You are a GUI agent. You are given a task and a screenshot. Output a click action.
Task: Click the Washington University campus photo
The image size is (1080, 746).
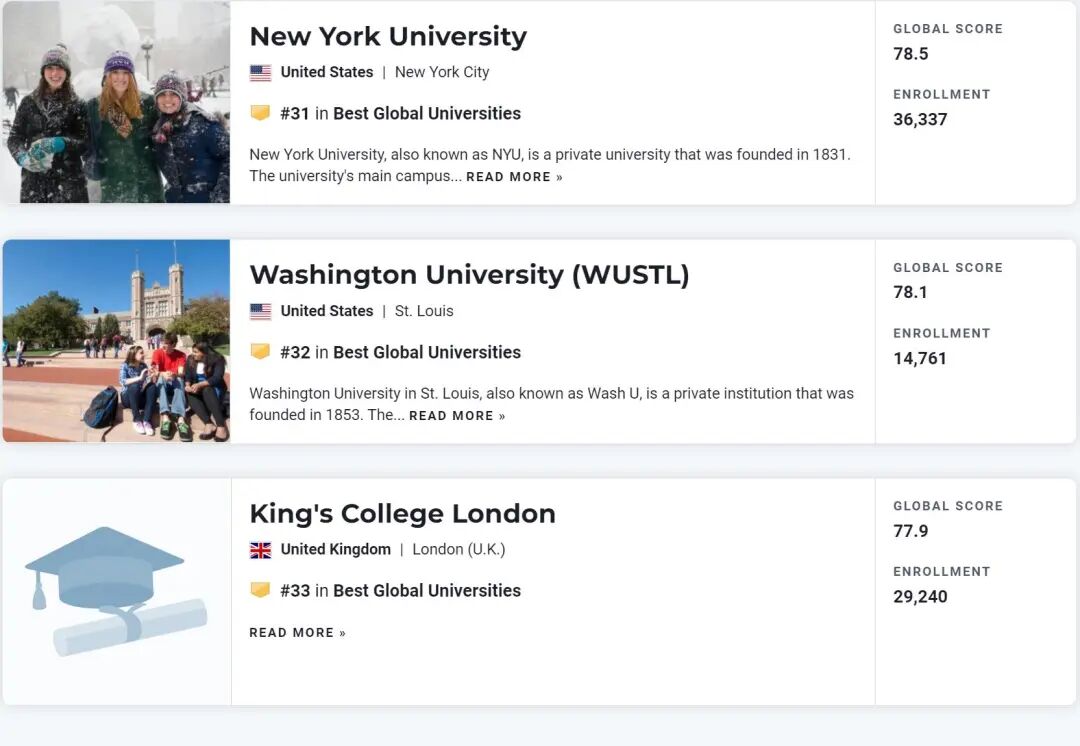116,341
